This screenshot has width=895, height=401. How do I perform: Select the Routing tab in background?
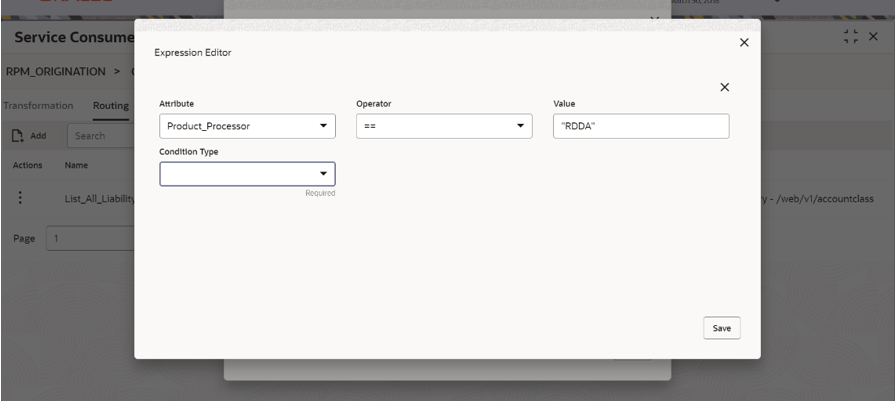[x=111, y=106]
